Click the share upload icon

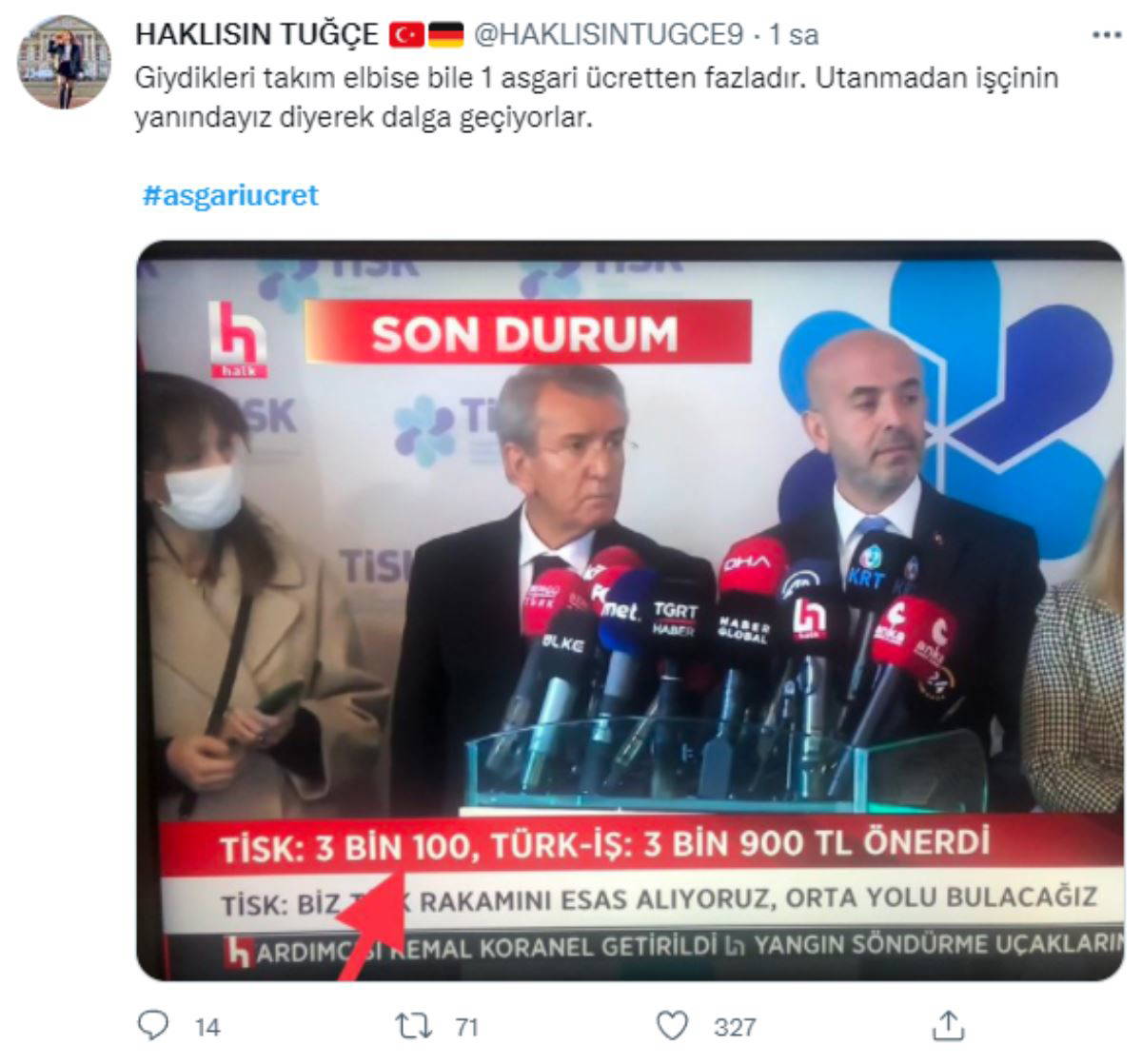coord(947,1024)
